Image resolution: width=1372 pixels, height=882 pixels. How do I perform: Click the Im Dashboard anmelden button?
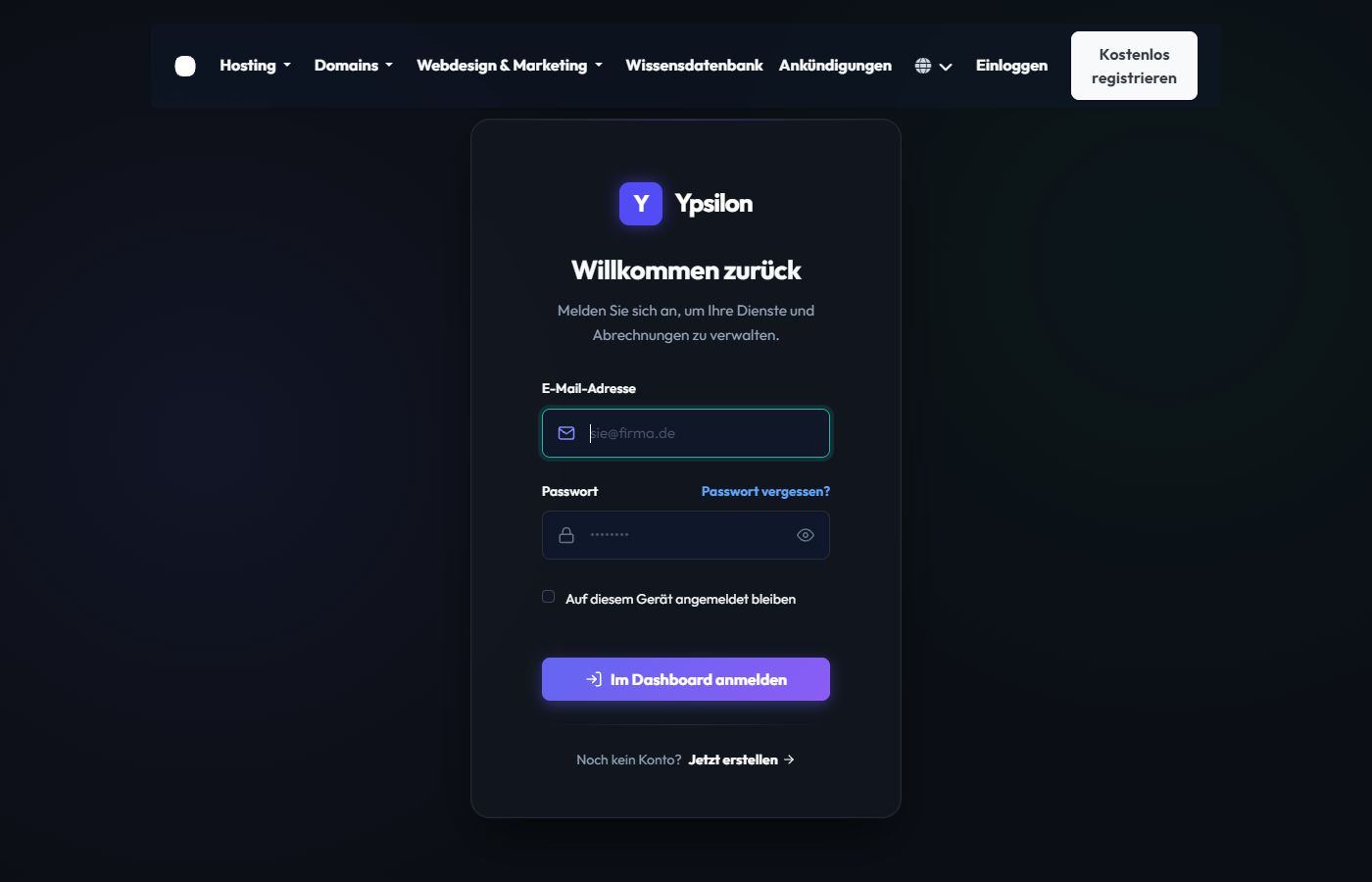686,679
